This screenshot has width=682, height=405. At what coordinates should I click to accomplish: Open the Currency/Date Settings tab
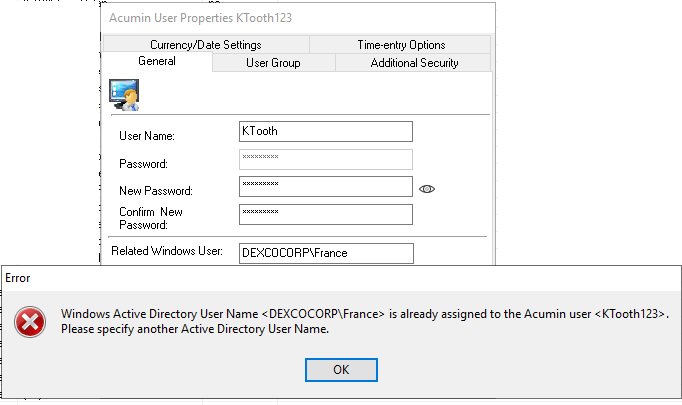point(206,45)
